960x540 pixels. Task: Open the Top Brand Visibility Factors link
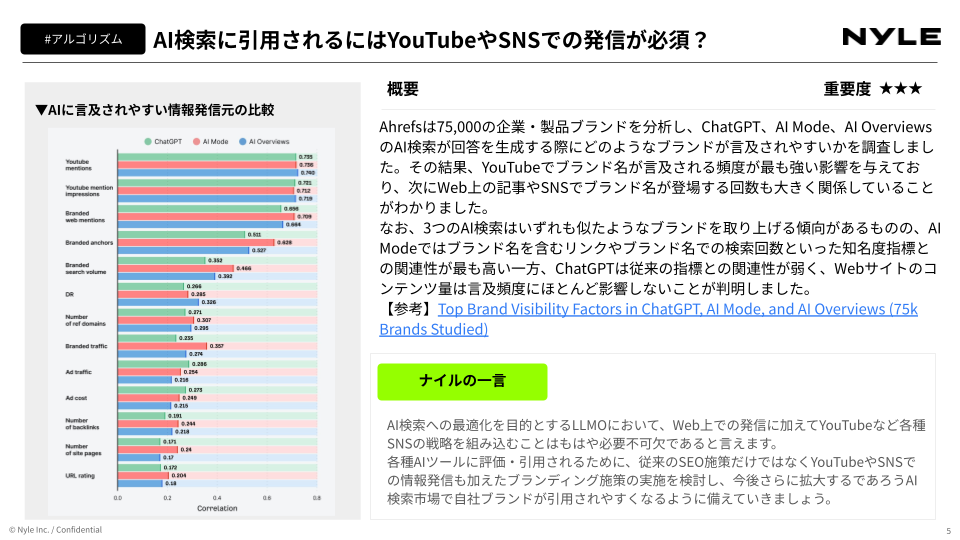648,318
